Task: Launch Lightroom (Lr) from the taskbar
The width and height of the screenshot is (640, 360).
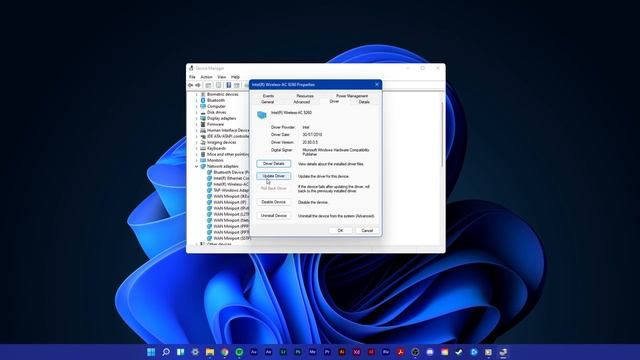Action: pos(283,352)
